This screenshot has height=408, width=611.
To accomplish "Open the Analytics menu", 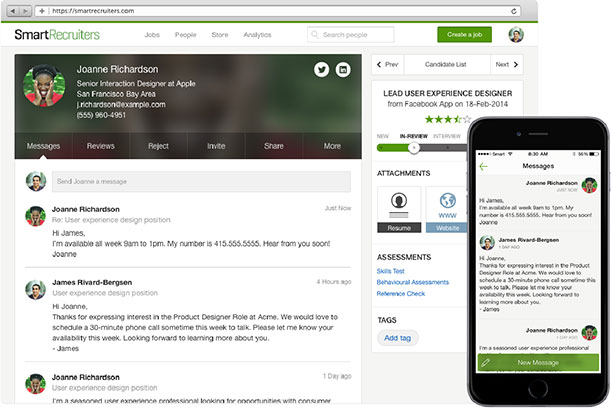I will (x=257, y=35).
